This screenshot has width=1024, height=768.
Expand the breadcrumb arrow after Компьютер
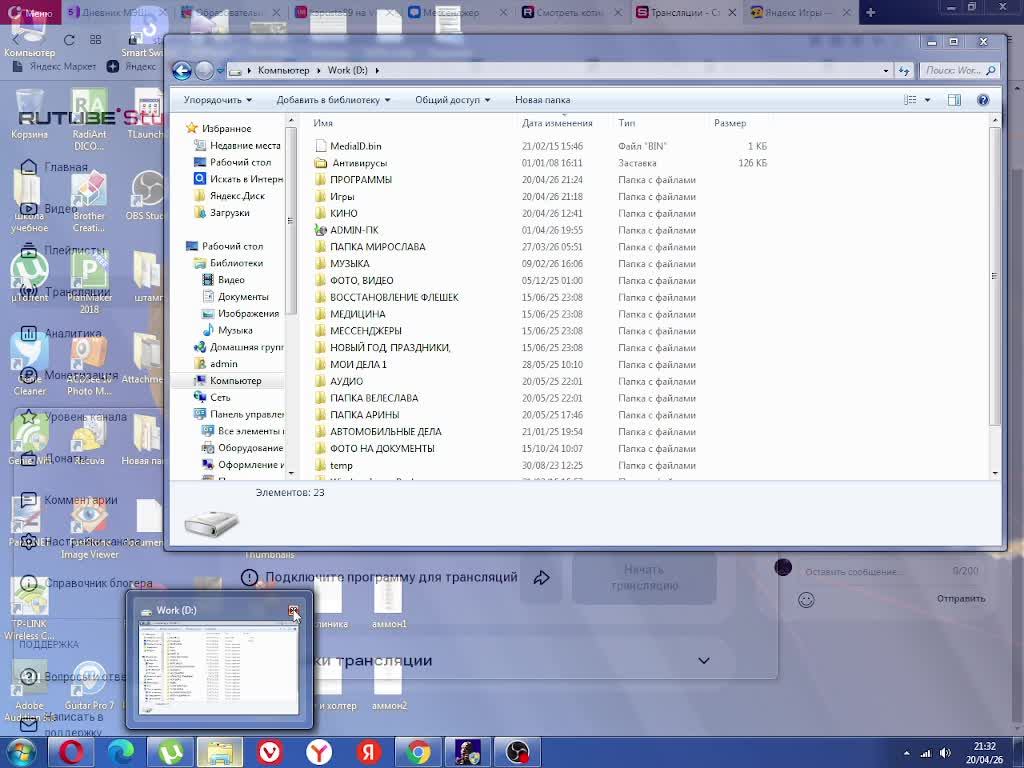tap(318, 71)
